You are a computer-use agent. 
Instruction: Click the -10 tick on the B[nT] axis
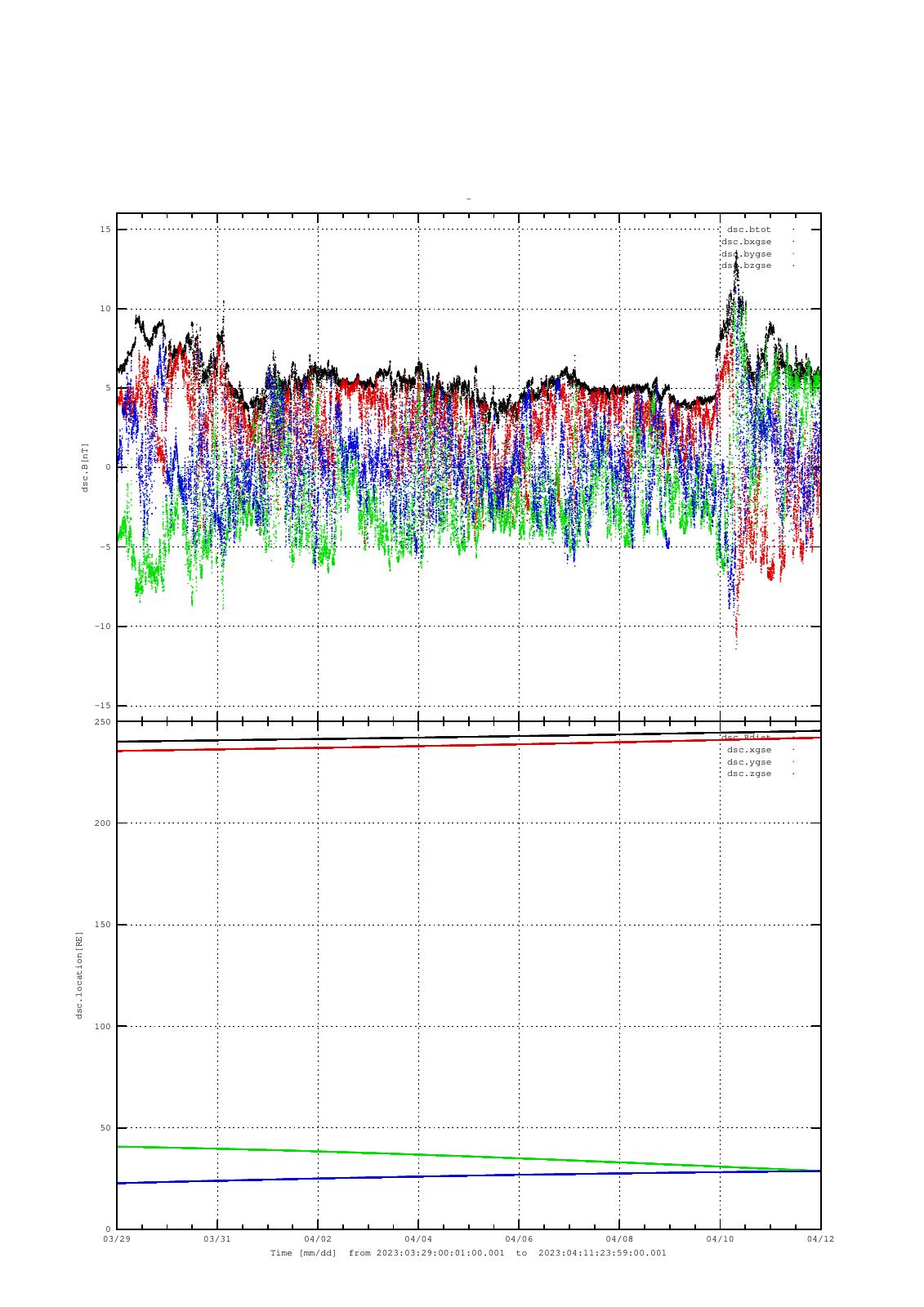(102, 627)
